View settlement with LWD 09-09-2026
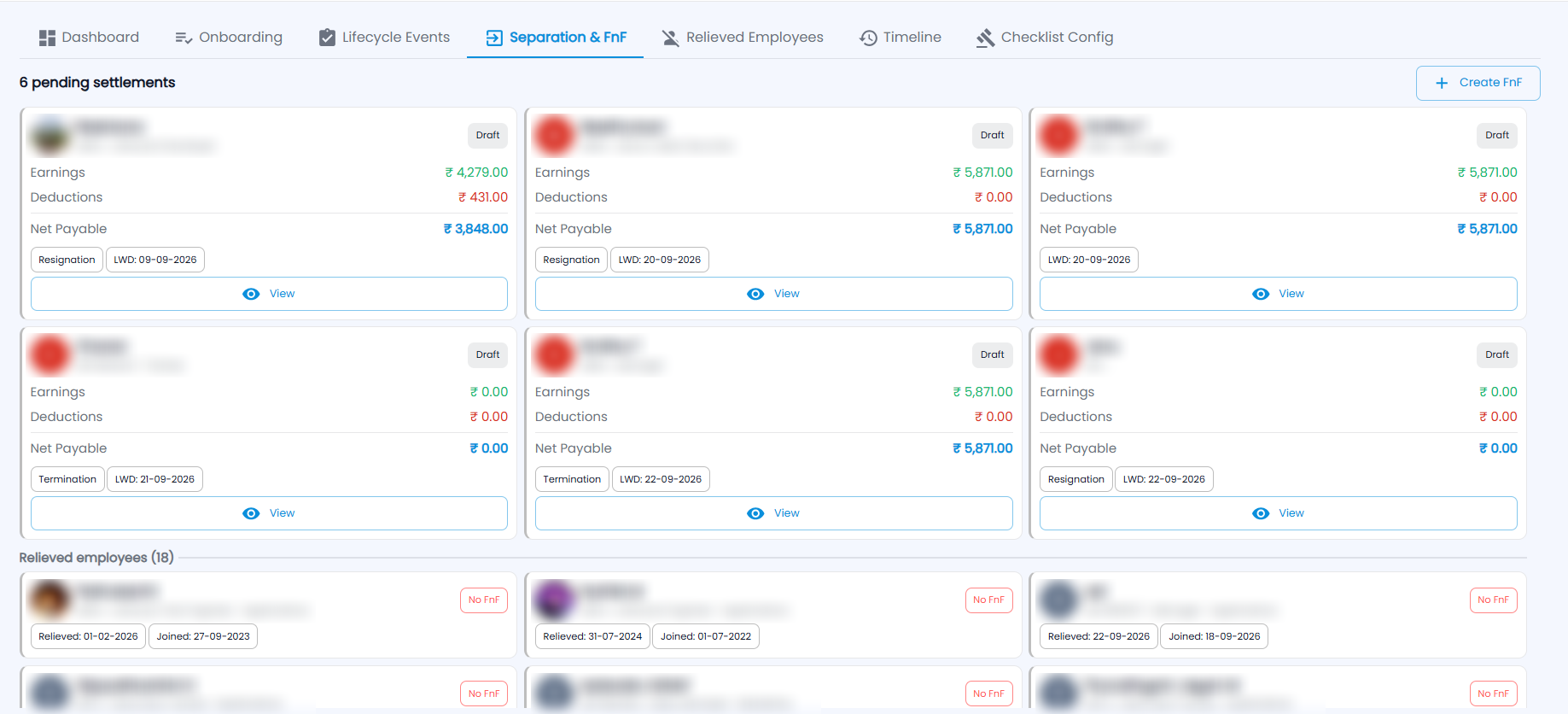The width and height of the screenshot is (1568, 714). pyautogui.click(x=269, y=294)
